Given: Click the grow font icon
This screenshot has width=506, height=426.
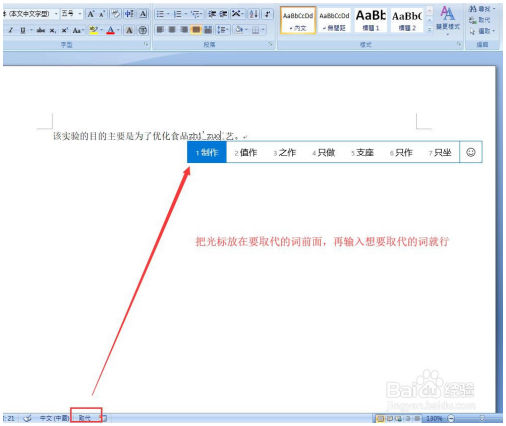Looking at the screenshot, I should [x=91, y=14].
